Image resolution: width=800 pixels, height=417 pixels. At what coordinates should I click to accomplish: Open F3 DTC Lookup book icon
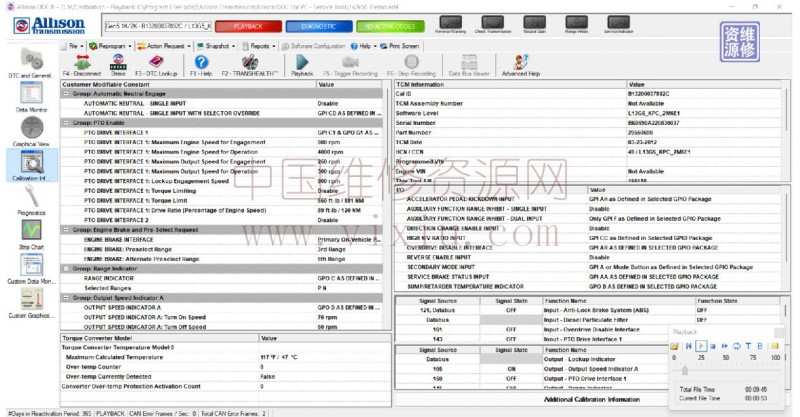pyautogui.click(x=156, y=62)
